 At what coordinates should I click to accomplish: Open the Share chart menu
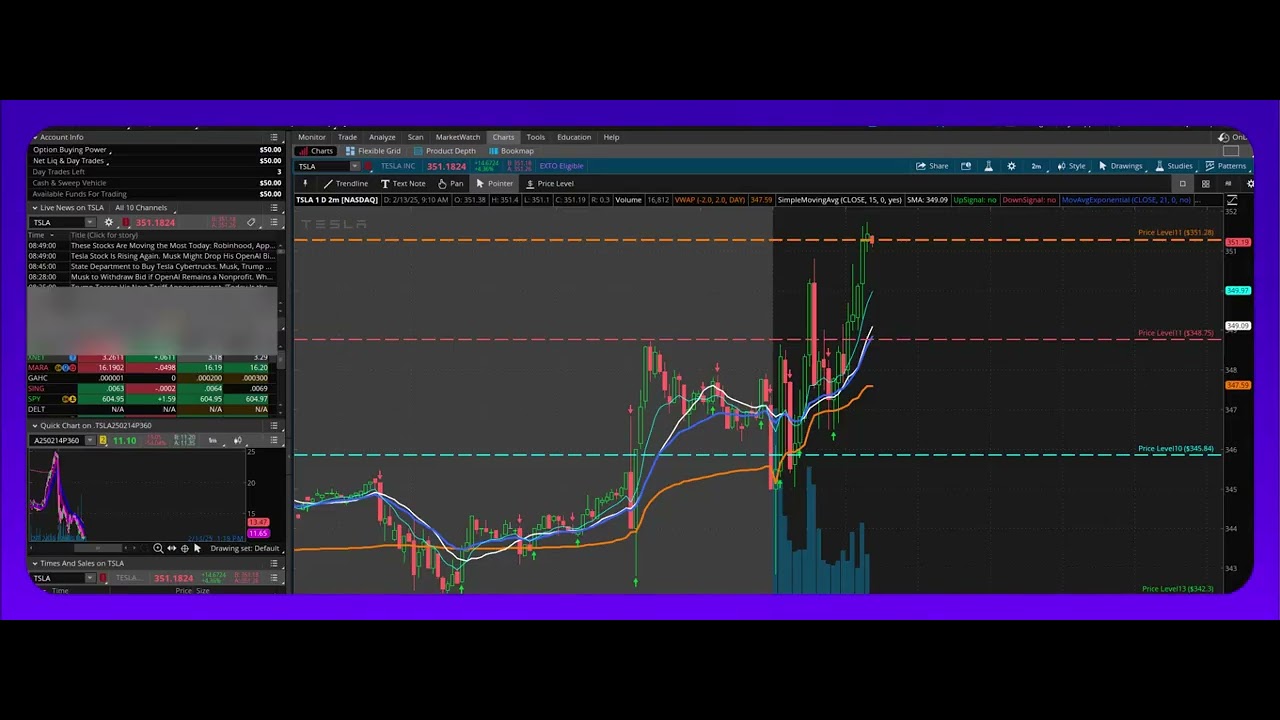click(x=932, y=166)
